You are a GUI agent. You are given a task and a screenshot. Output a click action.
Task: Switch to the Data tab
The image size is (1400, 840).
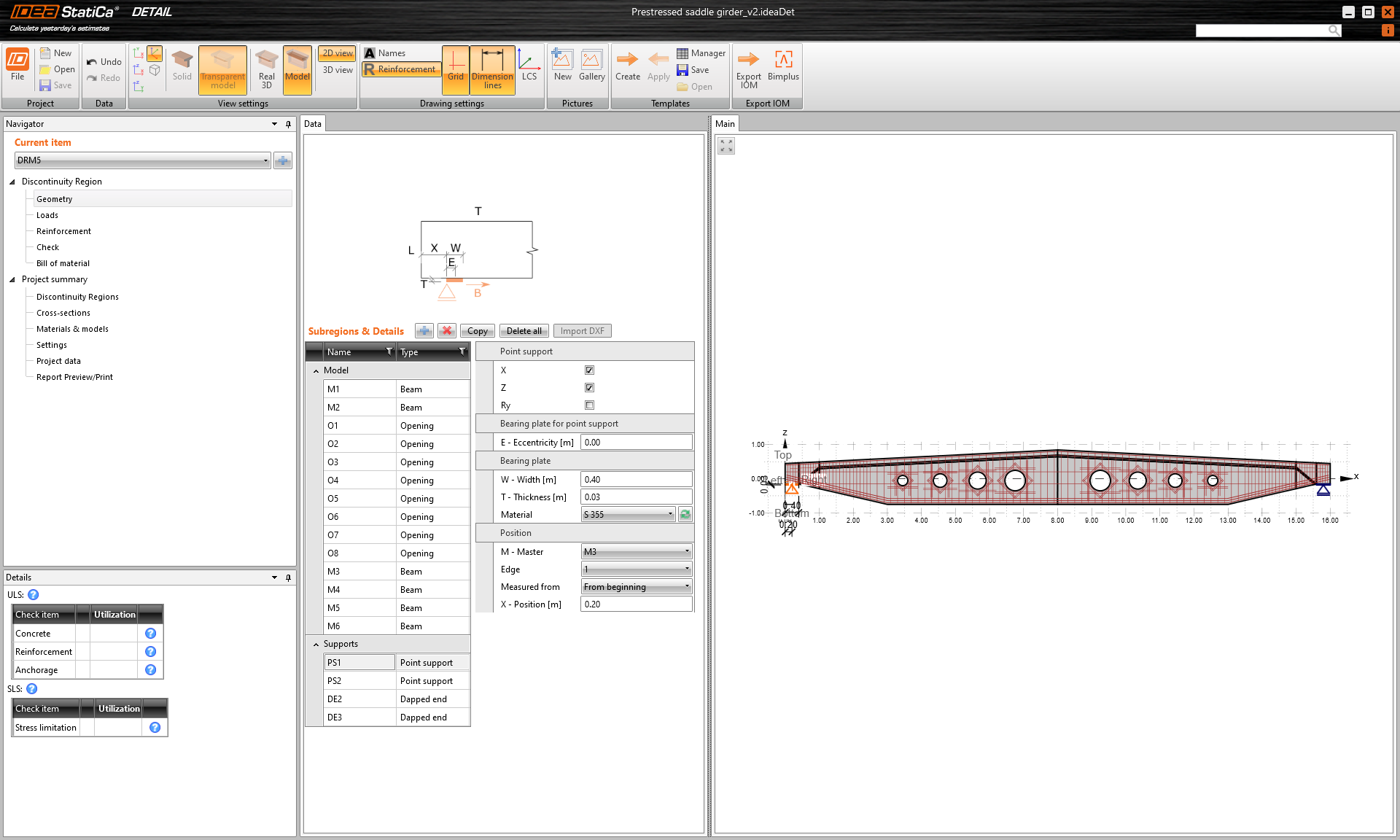[313, 124]
